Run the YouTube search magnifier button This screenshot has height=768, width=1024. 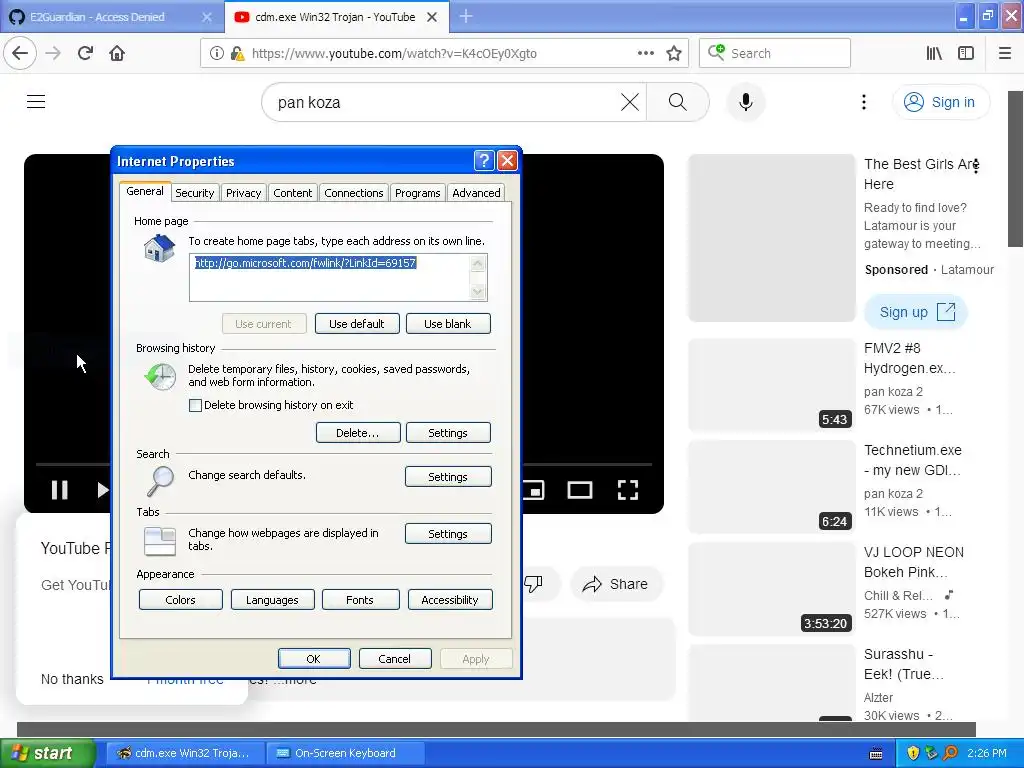coord(677,102)
